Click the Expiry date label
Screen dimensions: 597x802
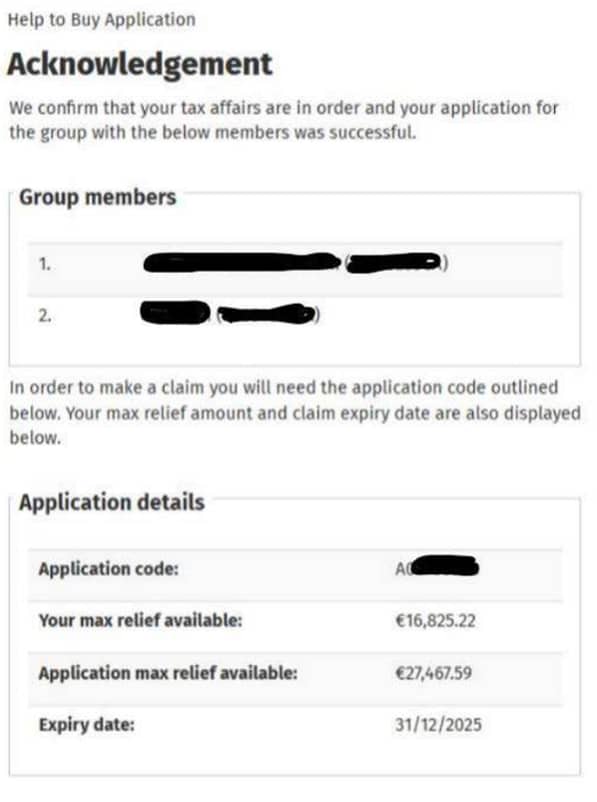click(86, 725)
